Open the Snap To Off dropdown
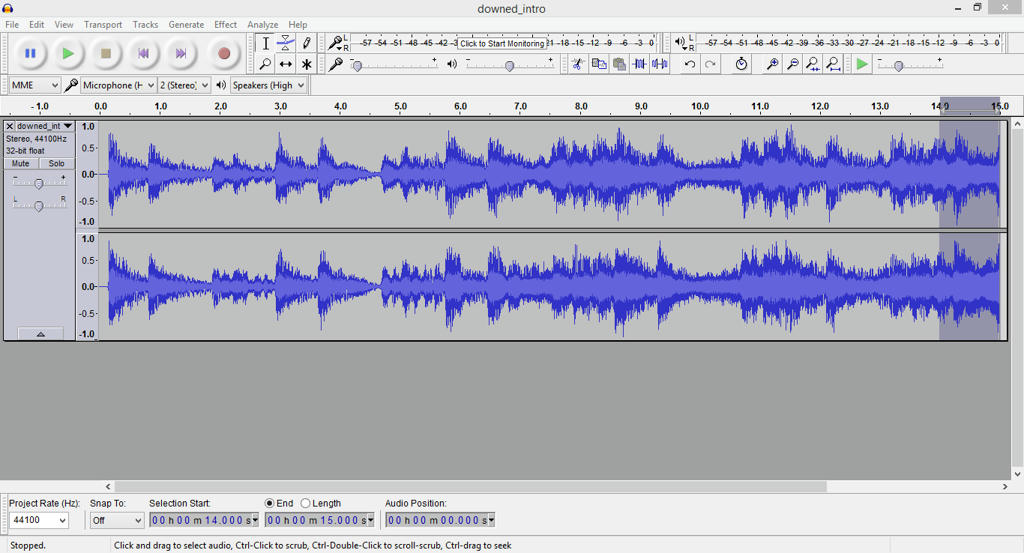This screenshot has width=1024, height=553. tap(116, 520)
